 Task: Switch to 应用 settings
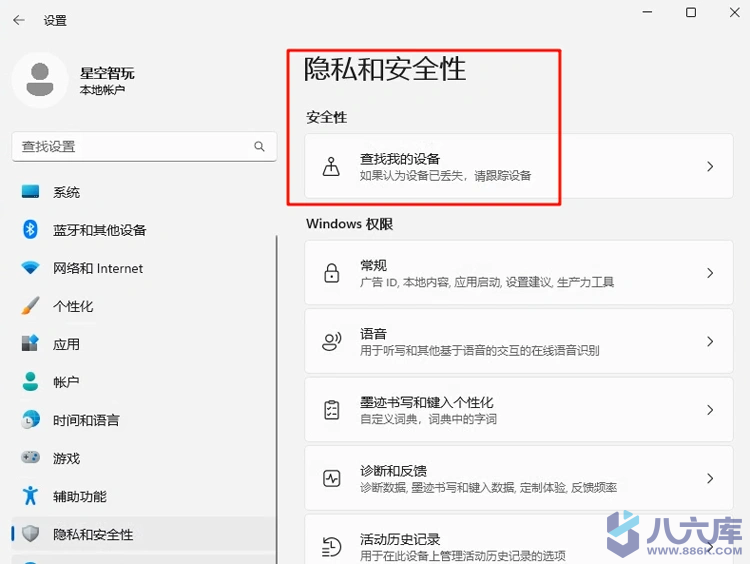pyautogui.click(x=143, y=344)
